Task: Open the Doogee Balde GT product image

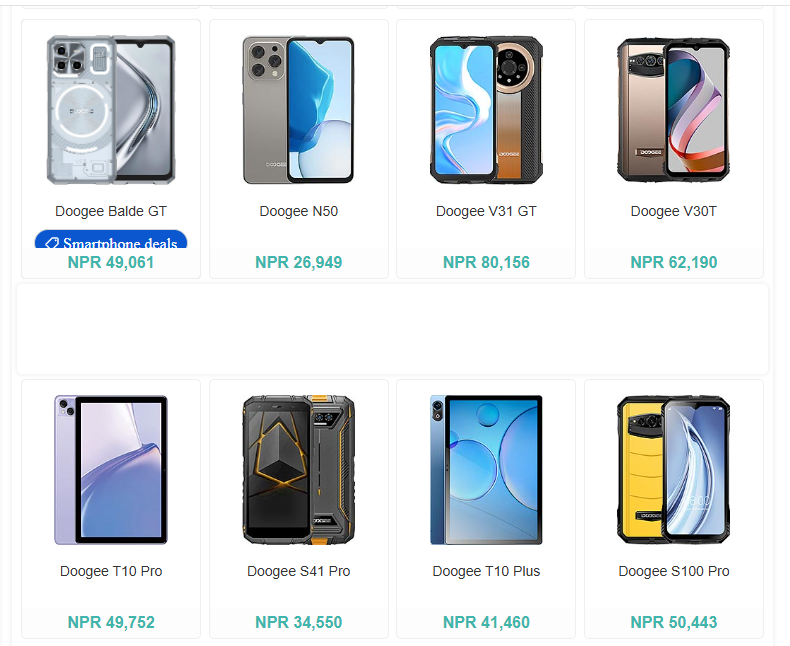Action: point(111,110)
